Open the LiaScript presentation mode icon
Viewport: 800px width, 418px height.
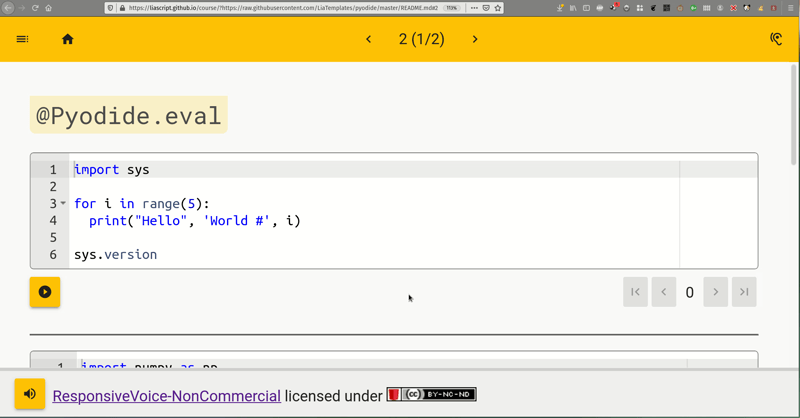776,39
